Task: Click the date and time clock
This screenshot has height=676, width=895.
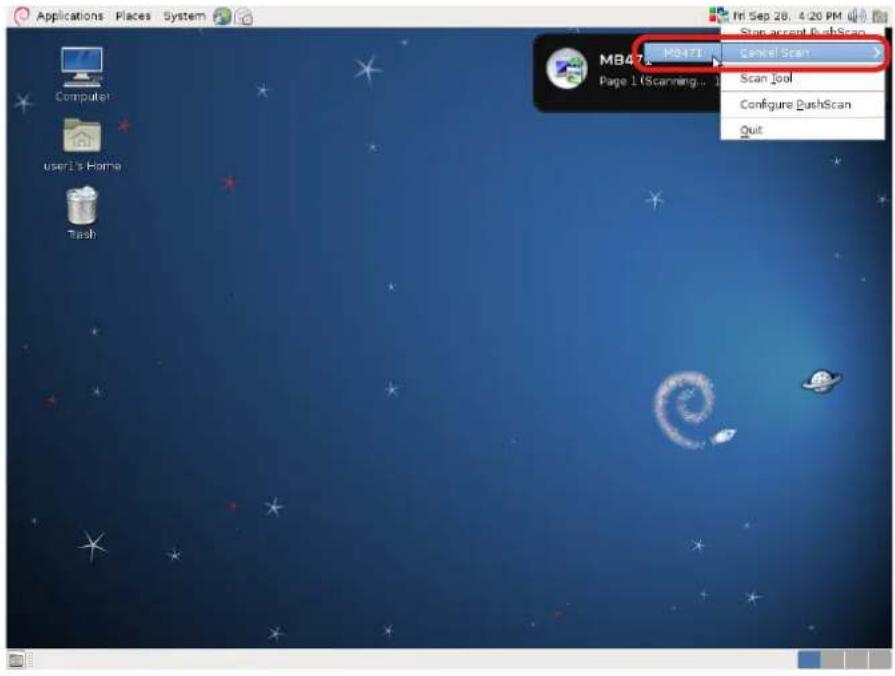Action: click(x=787, y=16)
